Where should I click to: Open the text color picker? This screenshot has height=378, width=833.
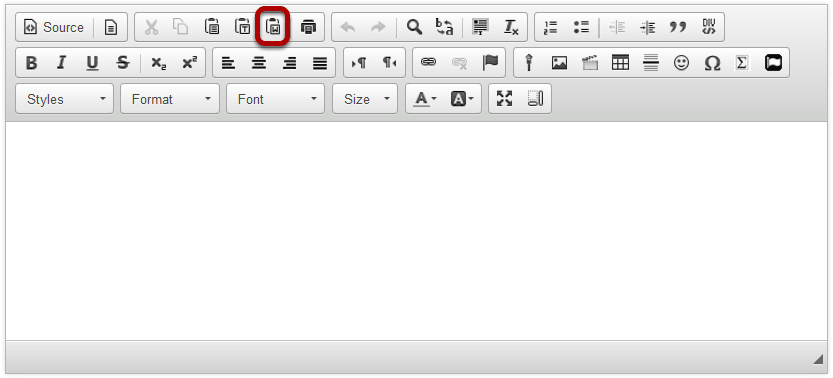(x=425, y=99)
